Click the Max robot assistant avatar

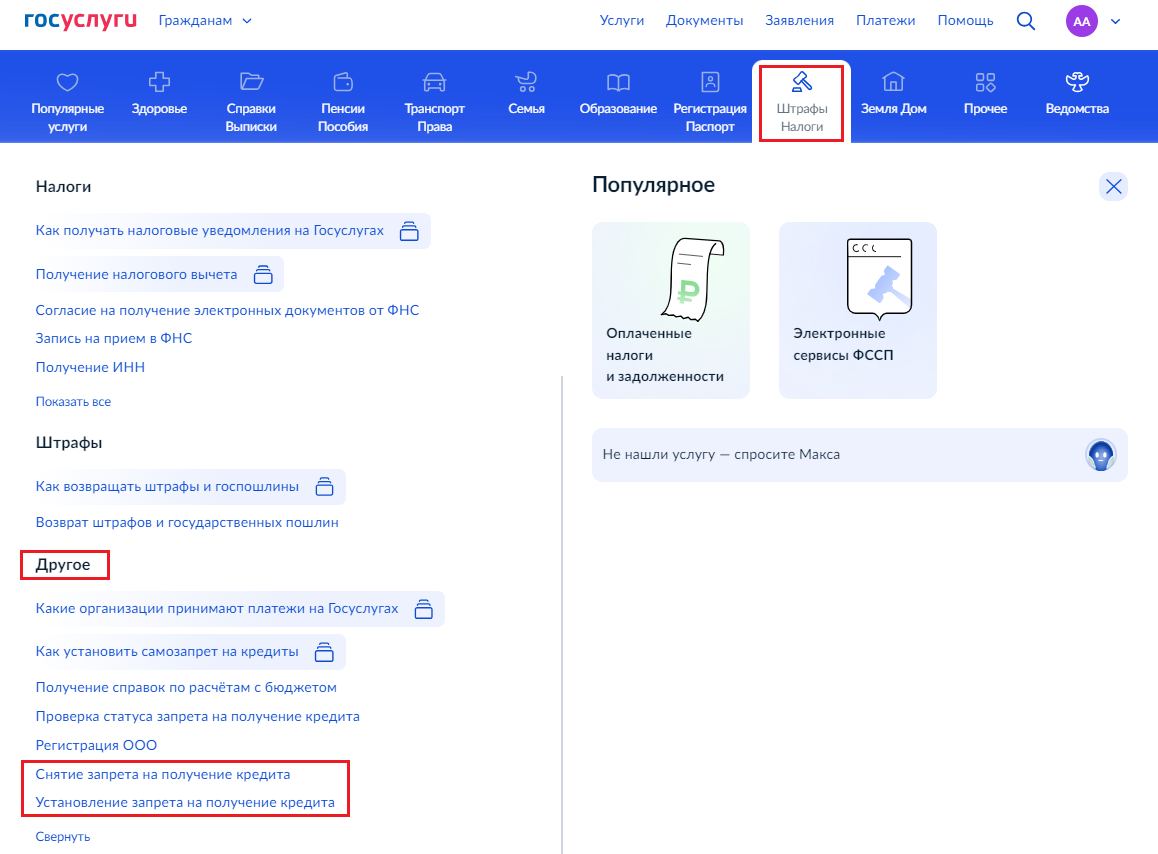(x=1100, y=455)
